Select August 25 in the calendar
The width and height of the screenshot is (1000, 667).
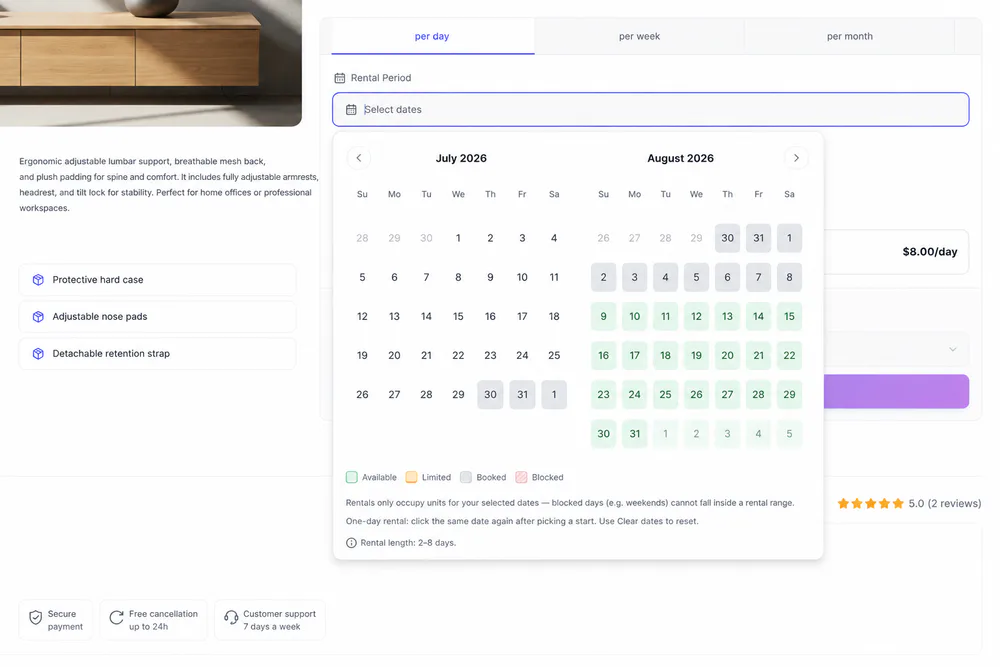(665, 395)
